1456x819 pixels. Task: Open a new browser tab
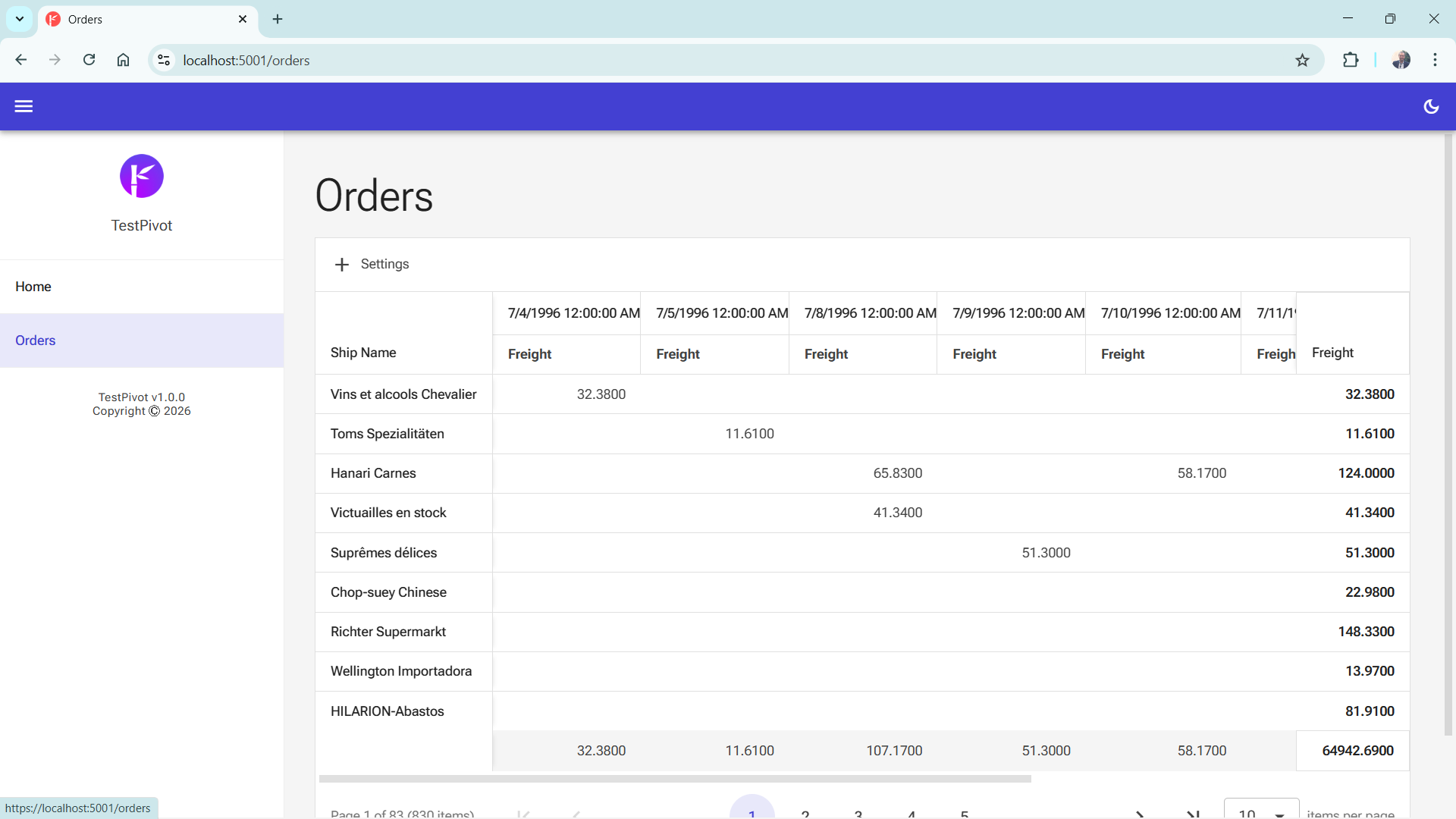coord(278,19)
